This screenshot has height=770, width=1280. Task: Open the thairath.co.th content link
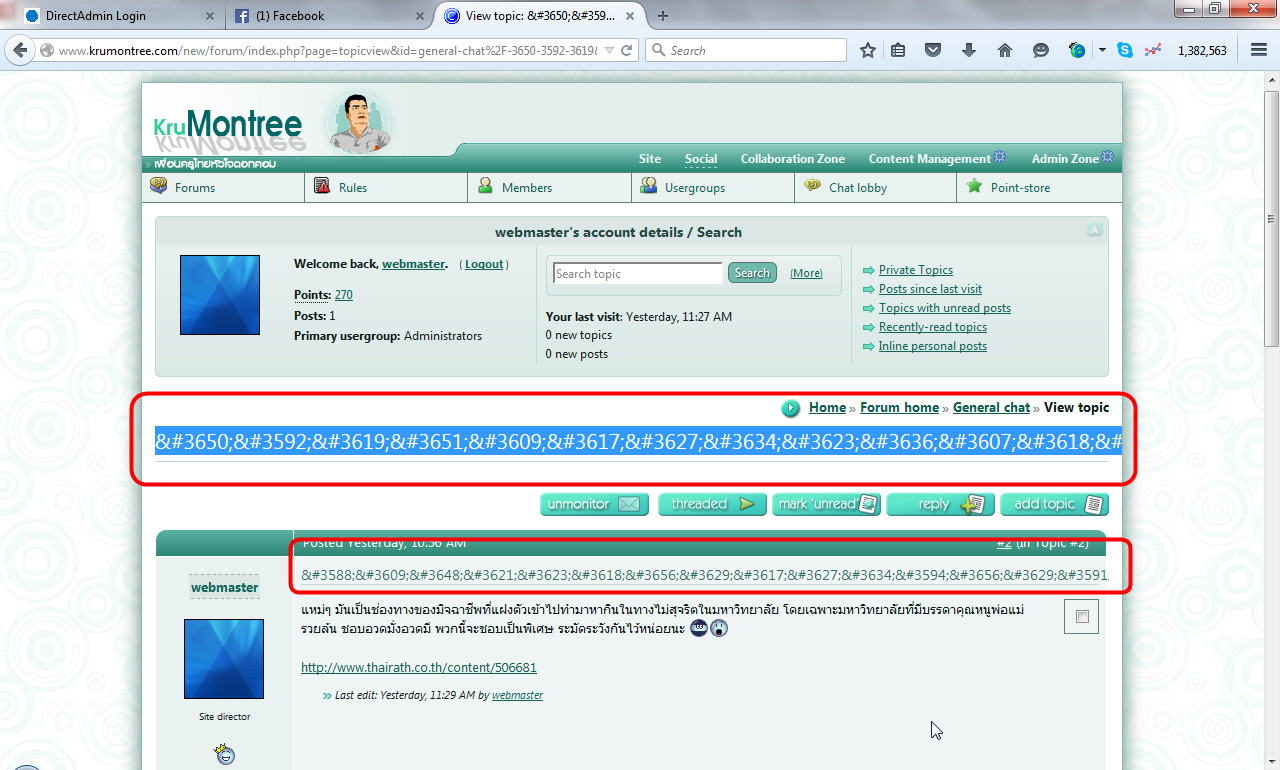[419, 667]
